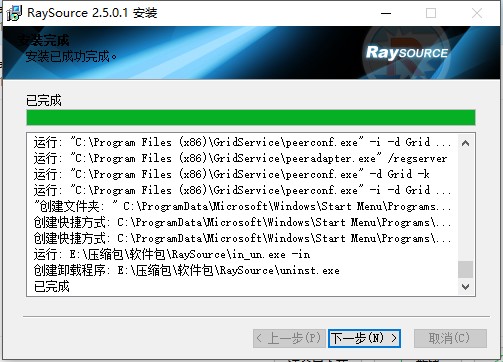Close the RaySource installer window

pyautogui.click(x=477, y=13)
